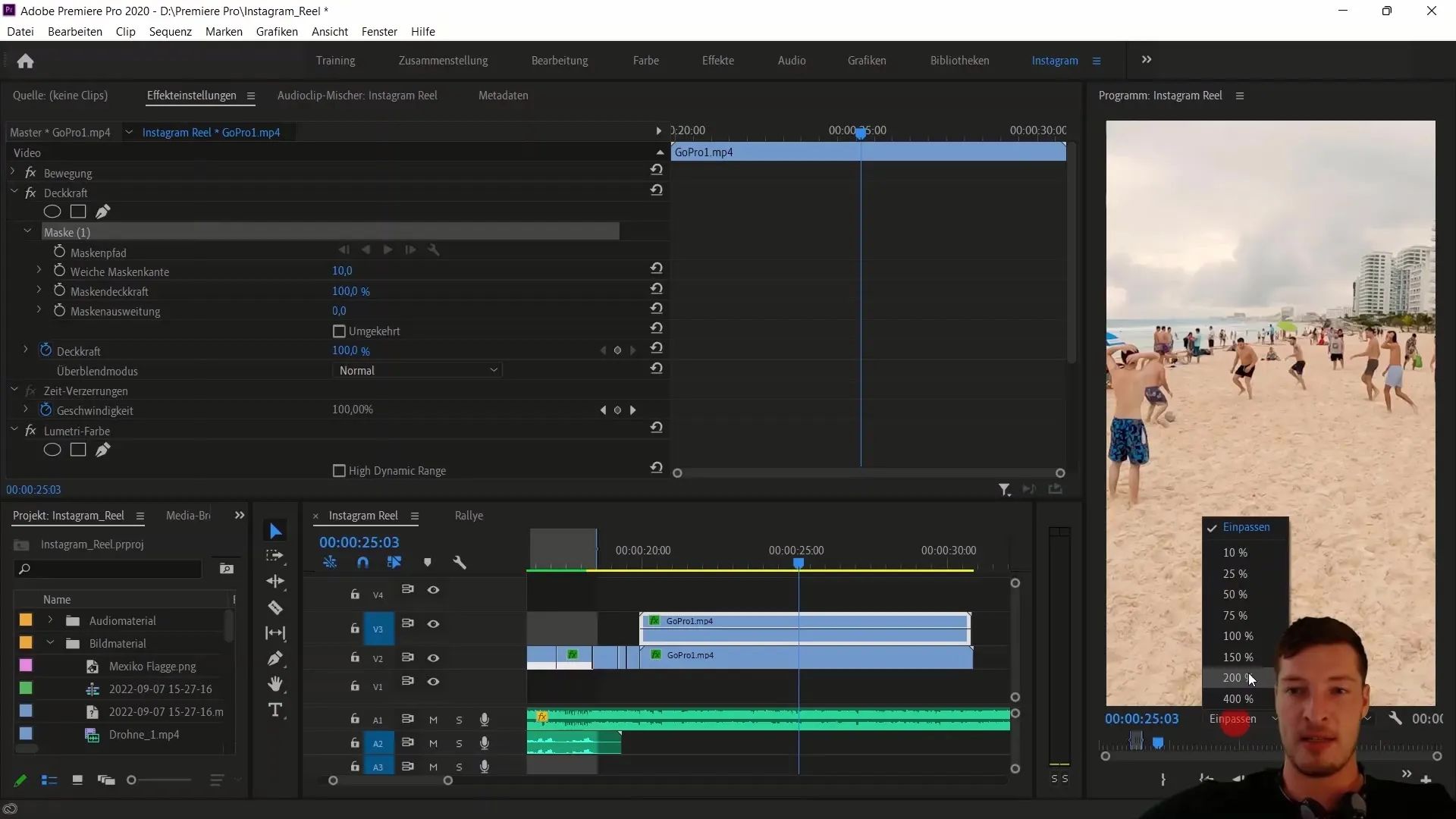The width and height of the screenshot is (1456, 819).
Task: Toggle V4 track output eye
Action: tap(433, 590)
